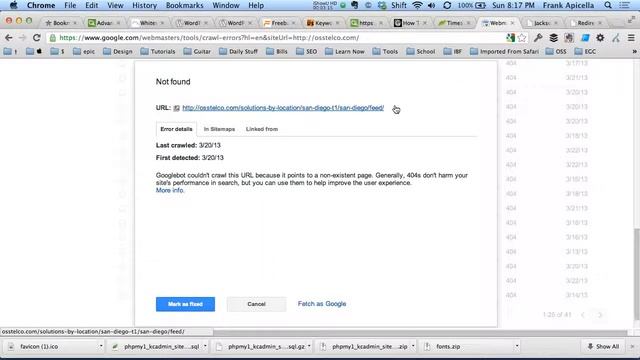The height and width of the screenshot is (360, 640).
Task: Open the notification center list icon
Action: [624, 5]
